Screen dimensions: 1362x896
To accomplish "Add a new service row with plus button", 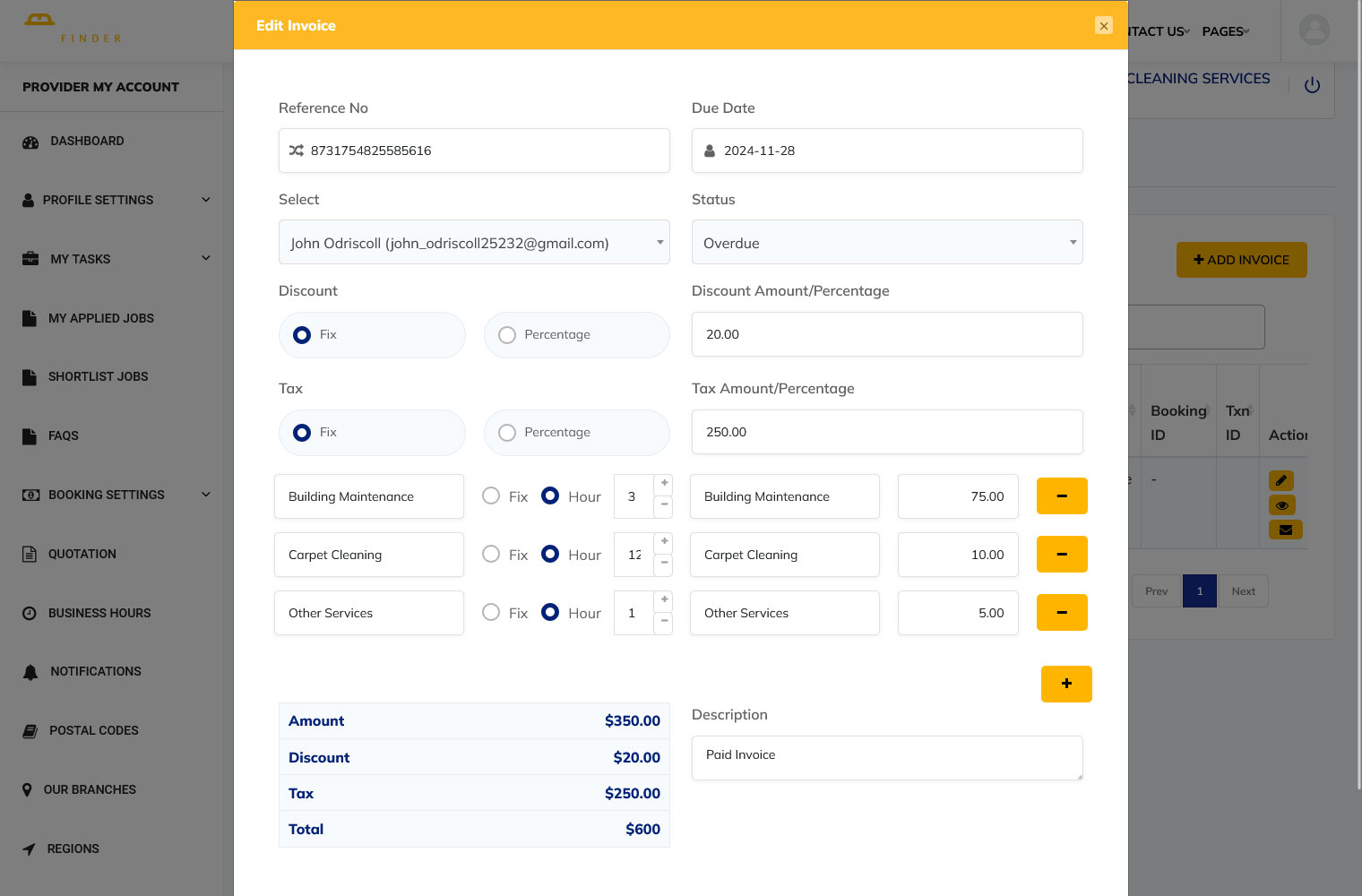I will (x=1065, y=684).
